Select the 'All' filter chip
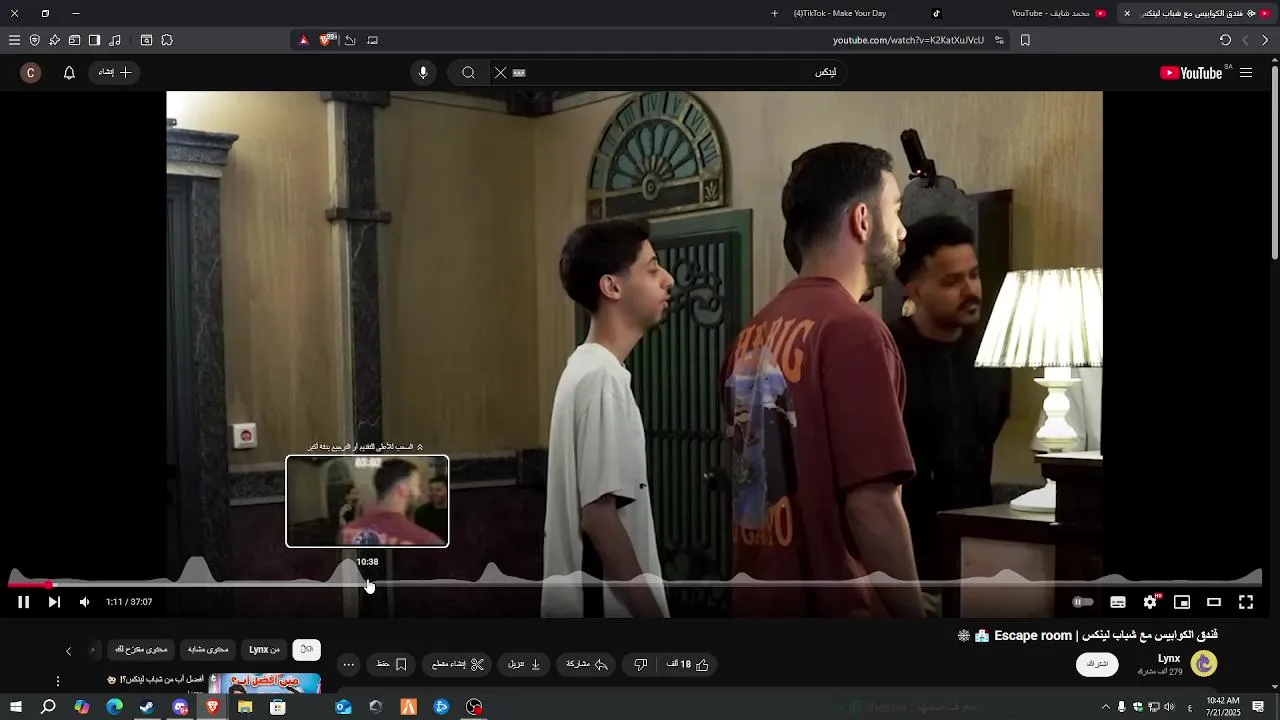The image size is (1280, 720). [x=307, y=649]
